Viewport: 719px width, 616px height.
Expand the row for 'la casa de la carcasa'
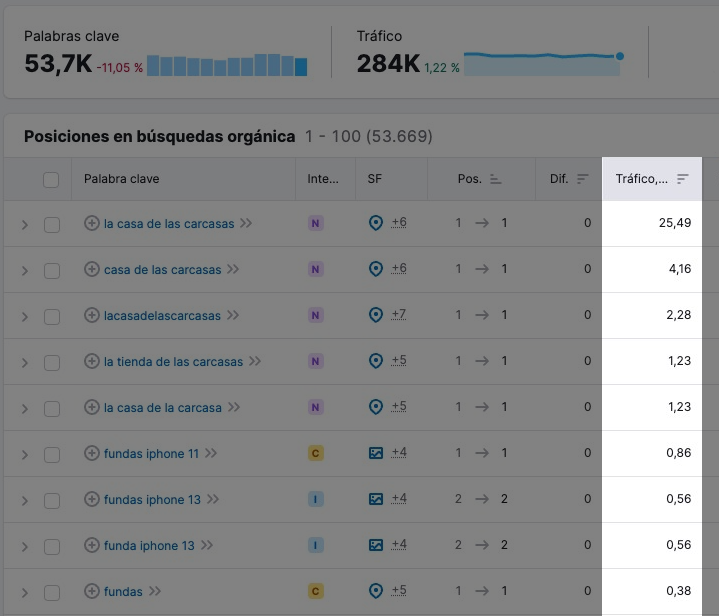(25, 408)
